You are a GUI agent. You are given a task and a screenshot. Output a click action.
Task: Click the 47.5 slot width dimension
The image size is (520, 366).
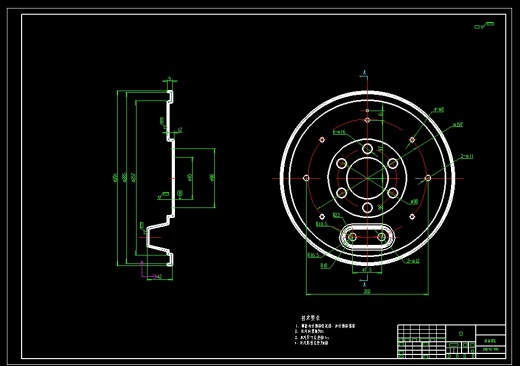366,270
